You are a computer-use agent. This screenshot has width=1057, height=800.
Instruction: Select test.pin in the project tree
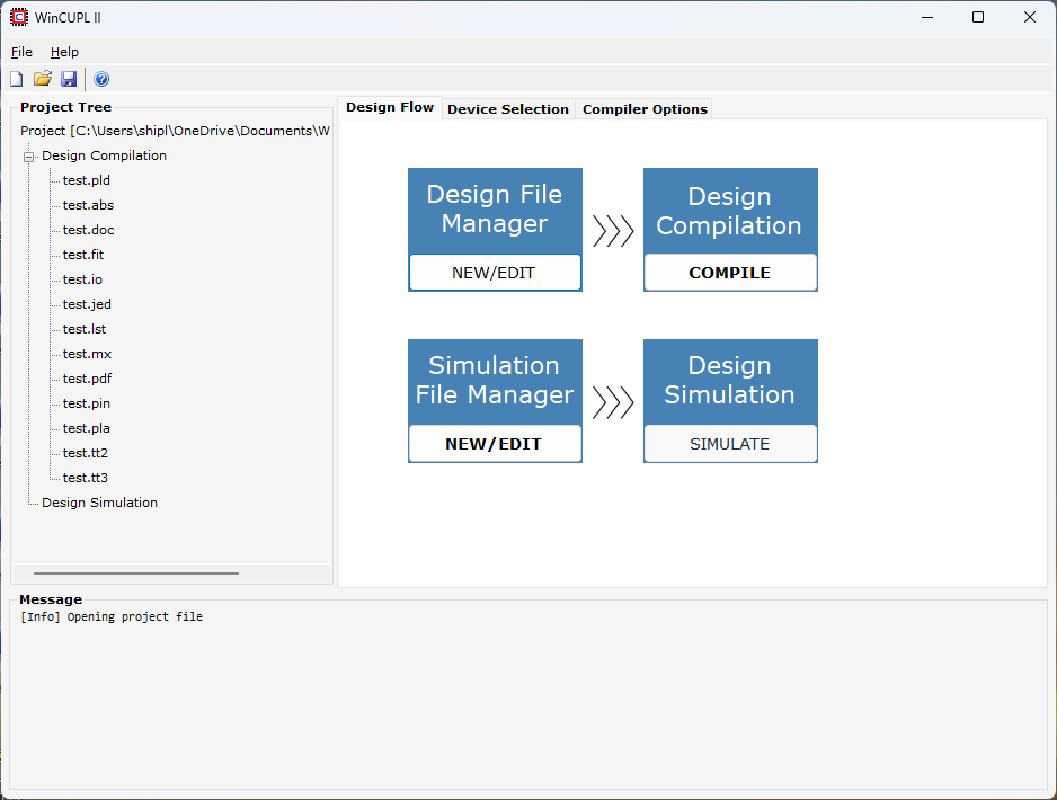click(x=86, y=404)
